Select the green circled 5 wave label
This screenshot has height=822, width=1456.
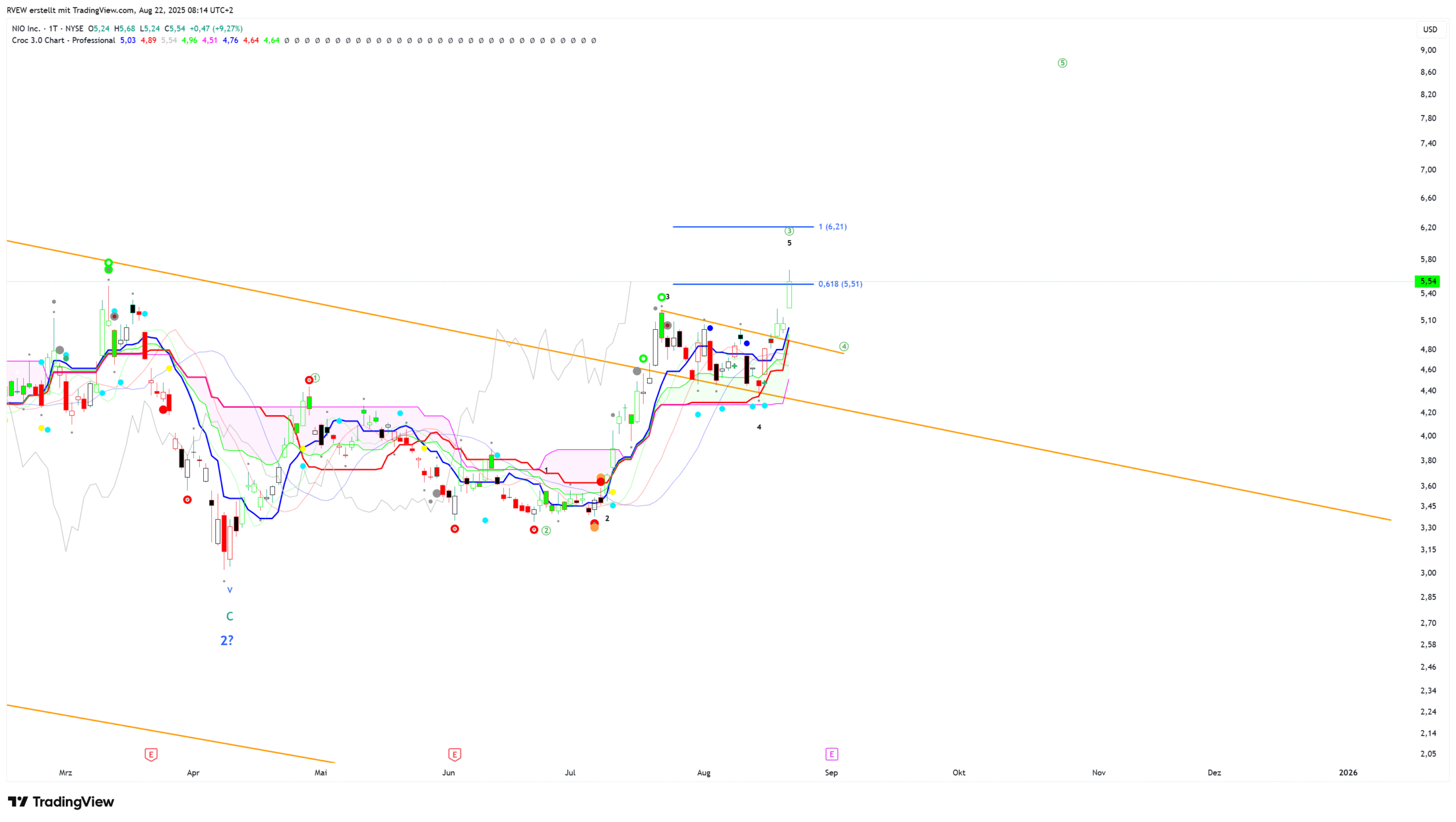(1062, 63)
